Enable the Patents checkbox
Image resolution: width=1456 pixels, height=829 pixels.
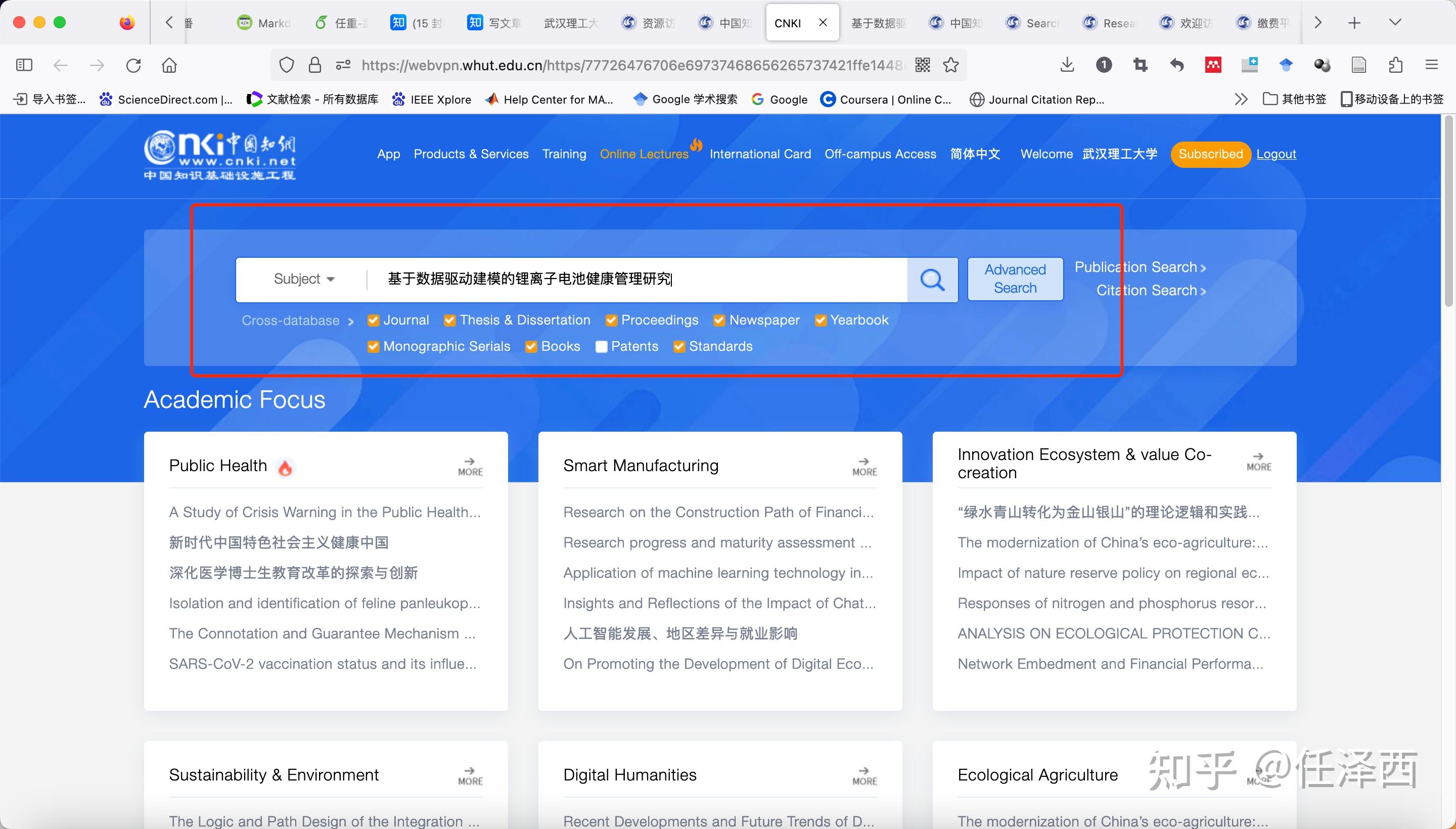pos(601,347)
